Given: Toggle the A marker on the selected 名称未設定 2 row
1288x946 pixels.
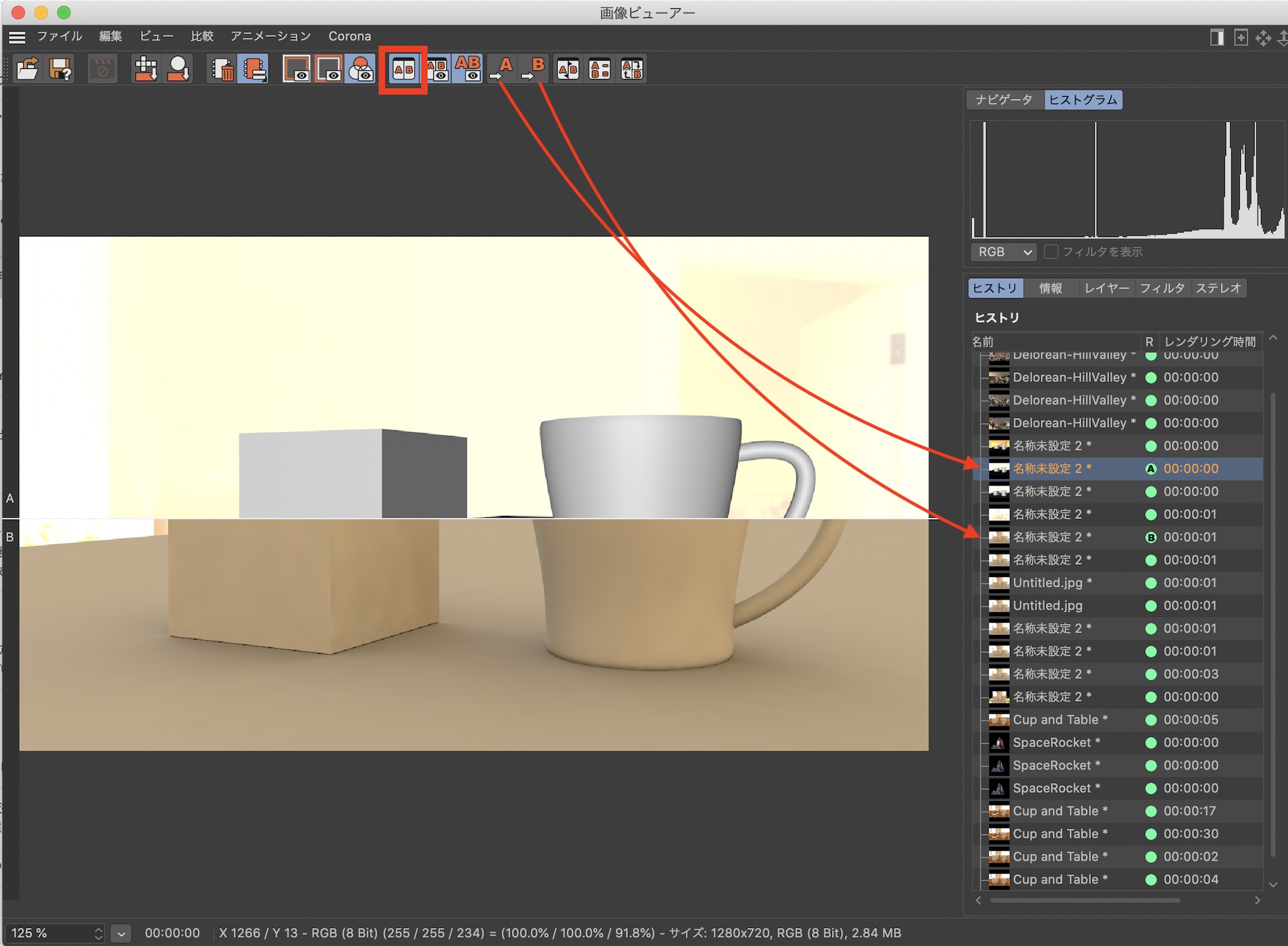Looking at the screenshot, I should click(1151, 469).
